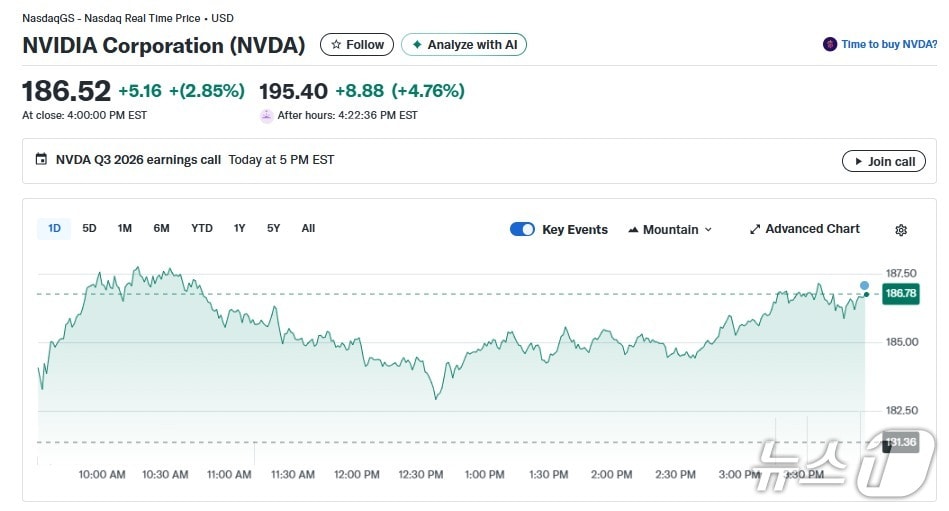Viewport: 949px width, 511px height.
Task: Click the calendar icon beside earnings call
Action: pyautogui.click(x=41, y=160)
